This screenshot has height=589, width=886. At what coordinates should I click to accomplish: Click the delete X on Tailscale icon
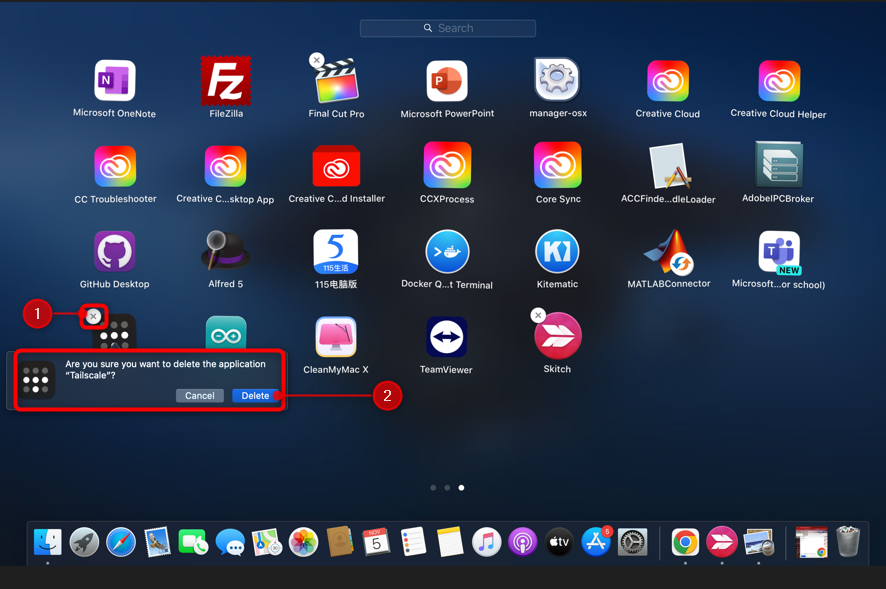(x=93, y=317)
